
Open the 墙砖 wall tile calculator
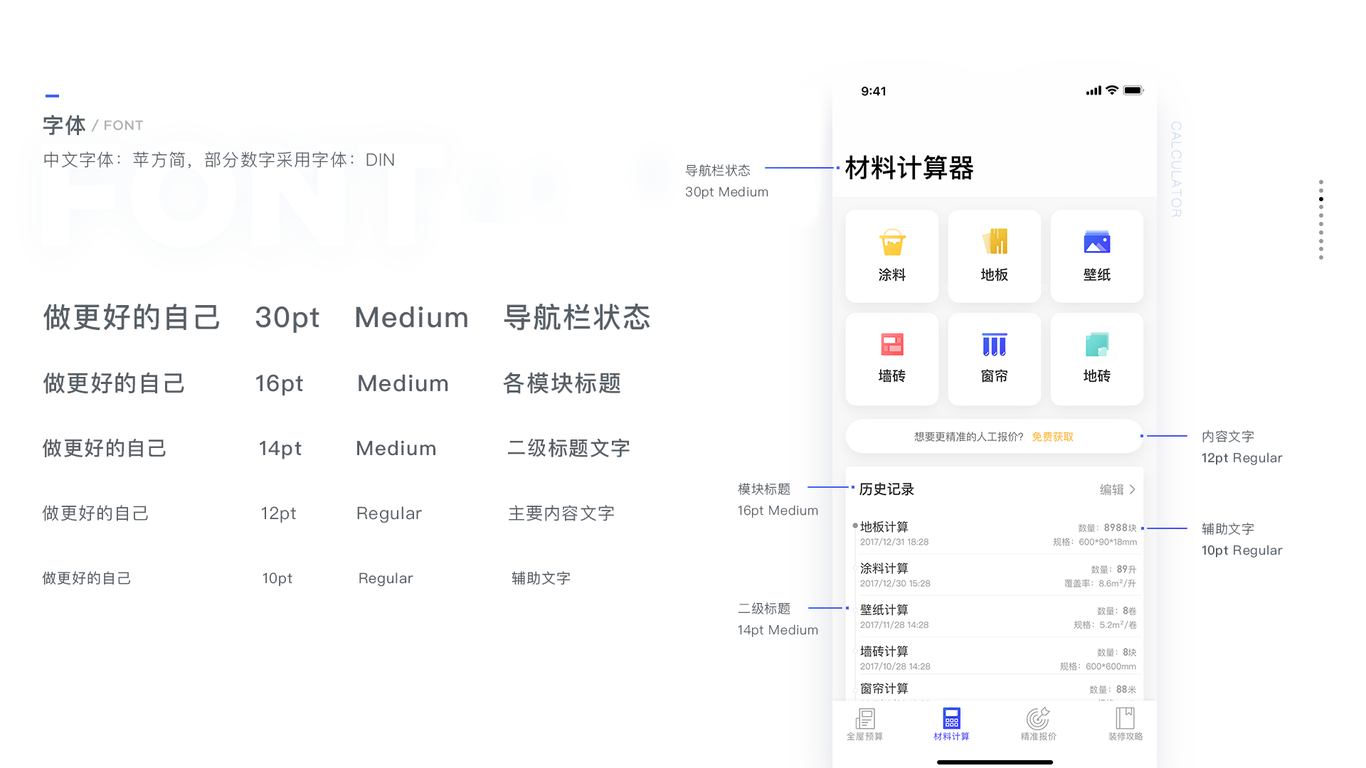coord(892,359)
